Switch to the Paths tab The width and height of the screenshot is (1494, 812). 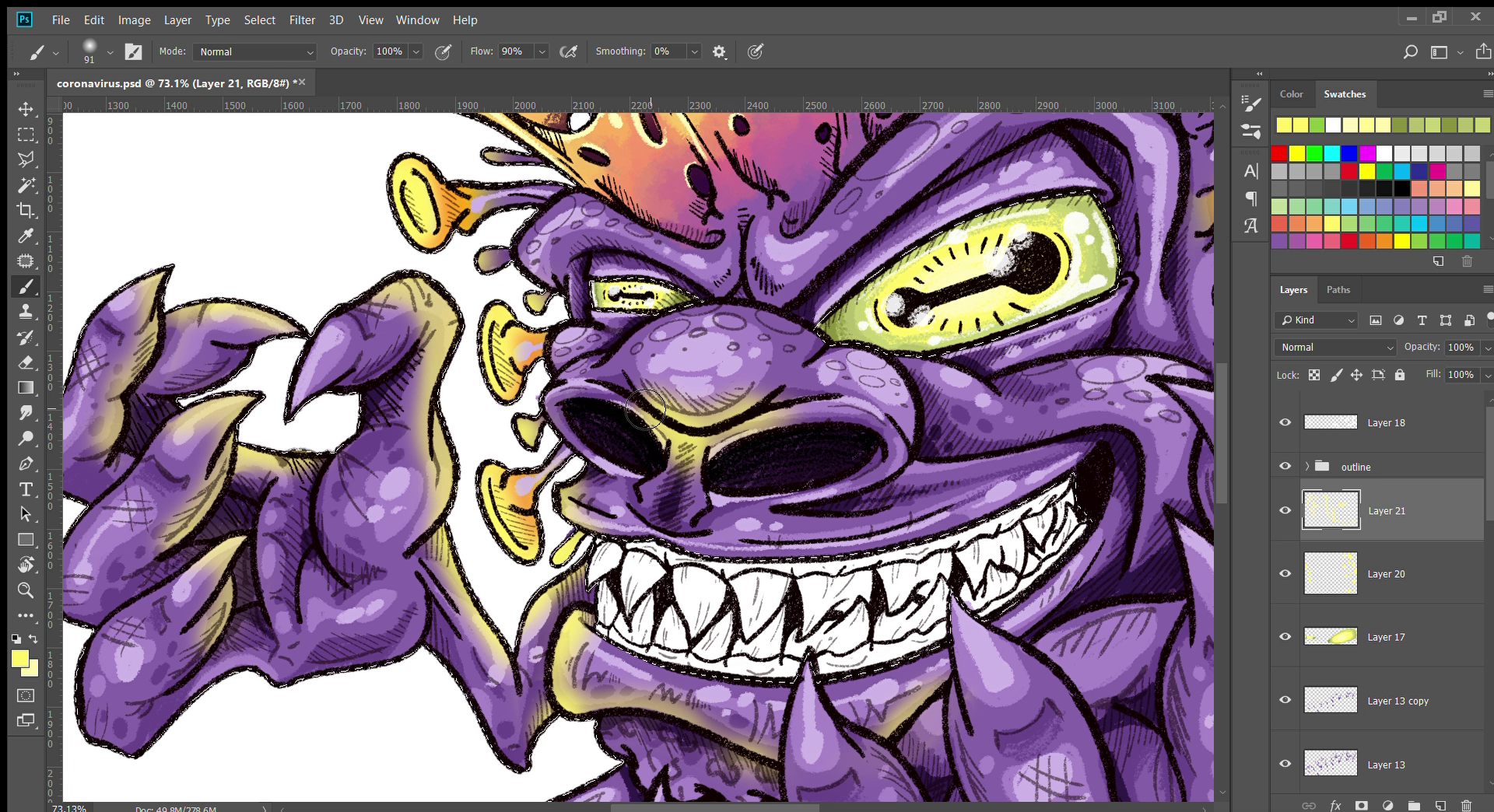(x=1338, y=289)
